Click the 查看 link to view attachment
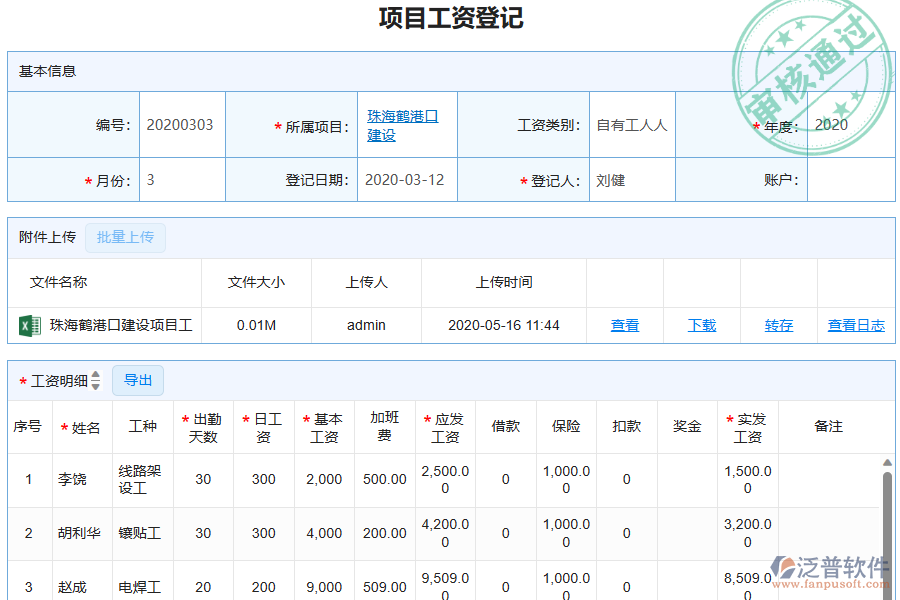 (x=624, y=324)
